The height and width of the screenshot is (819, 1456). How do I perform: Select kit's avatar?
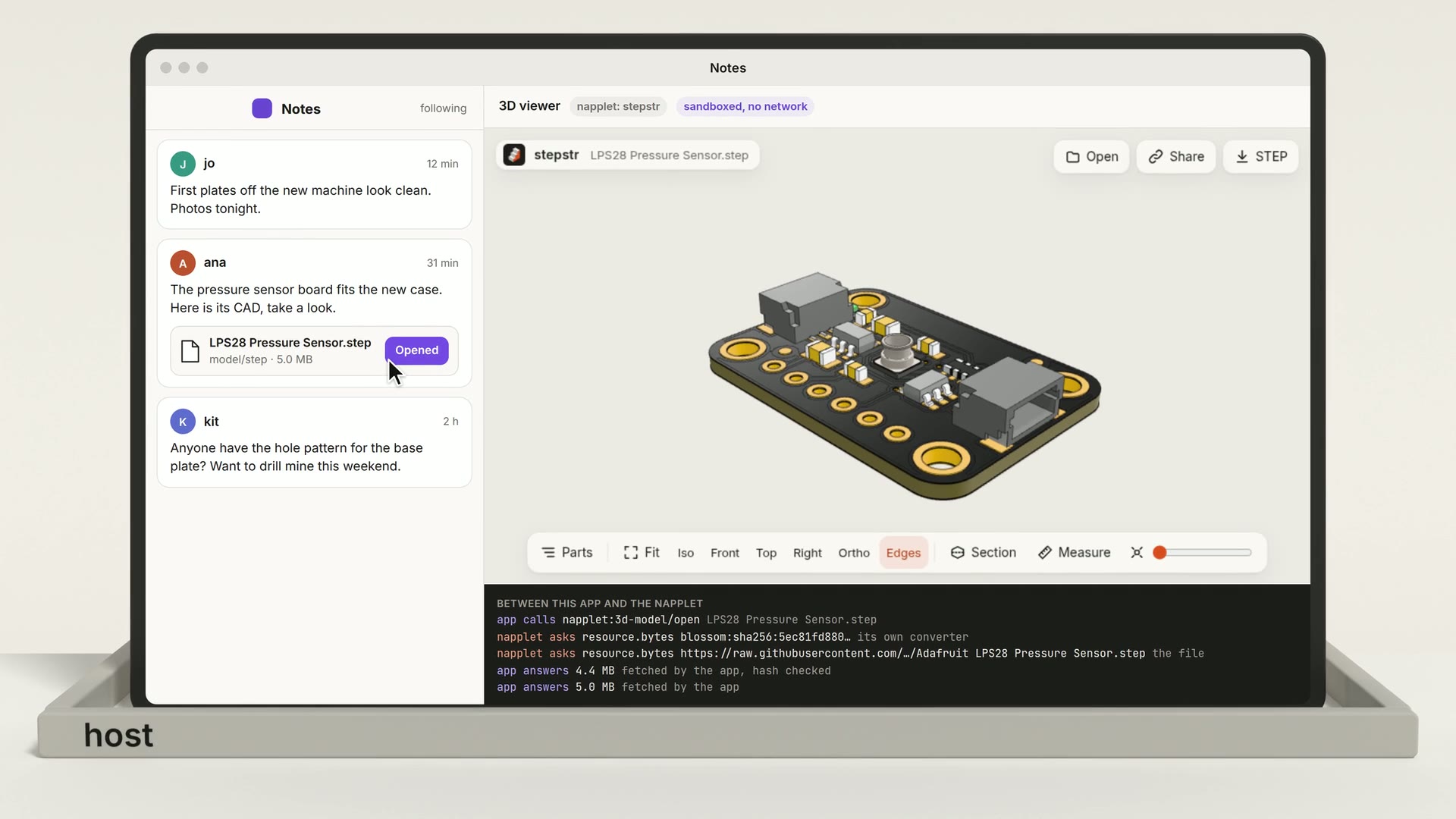[183, 422]
